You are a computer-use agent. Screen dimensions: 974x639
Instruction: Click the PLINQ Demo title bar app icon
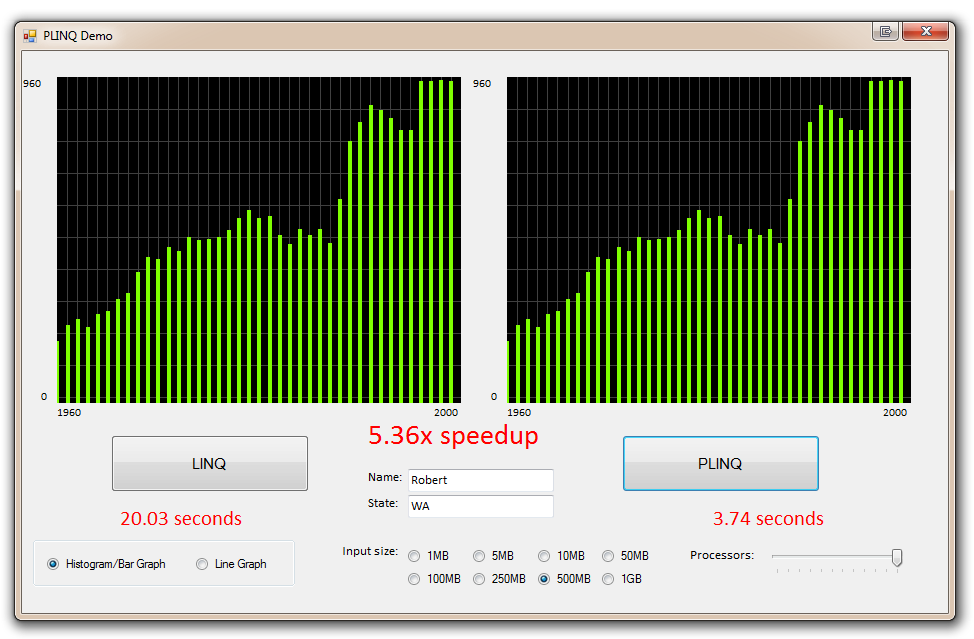point(30,36)
